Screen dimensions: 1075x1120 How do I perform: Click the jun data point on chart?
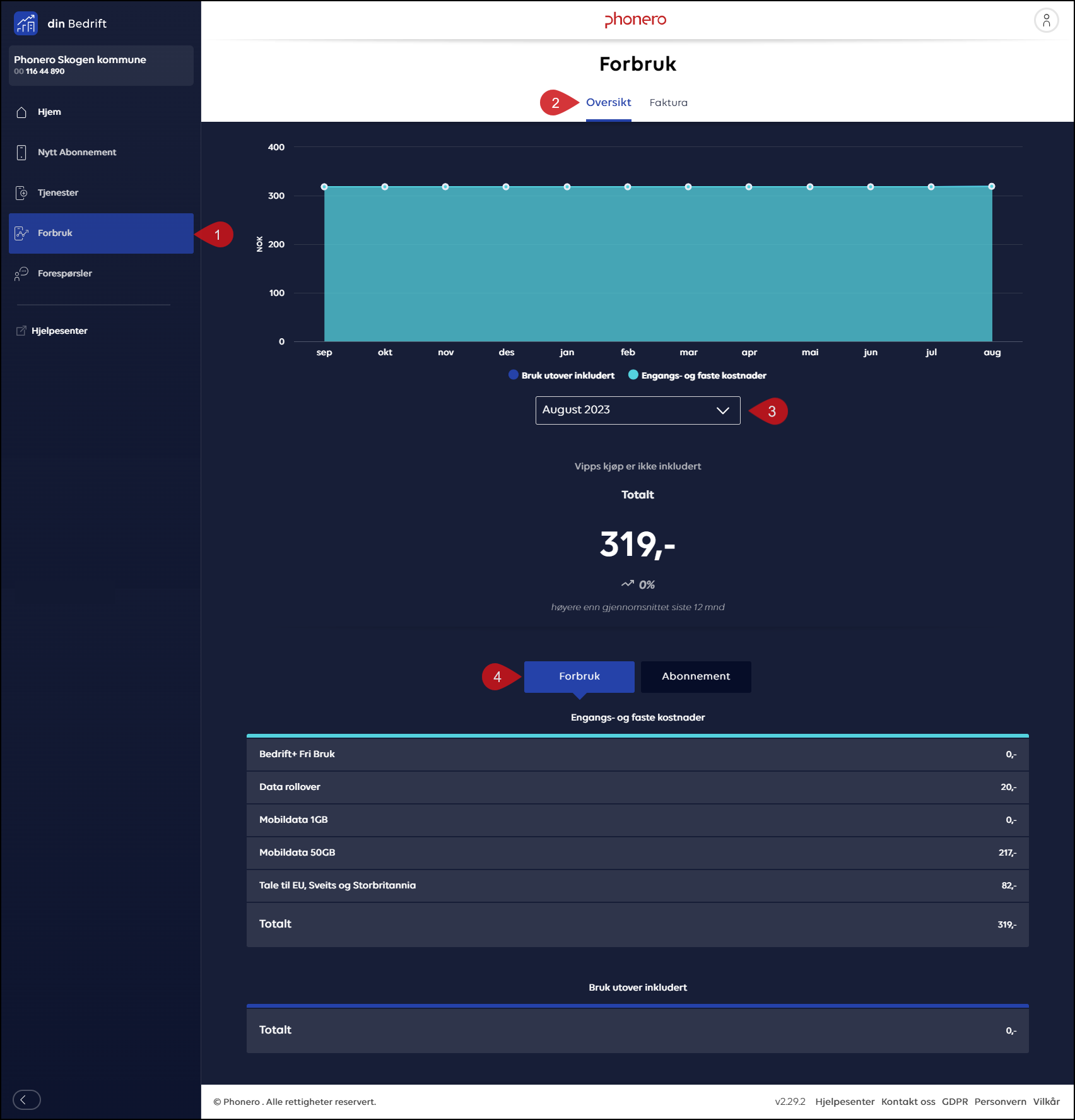click(871, 187)
